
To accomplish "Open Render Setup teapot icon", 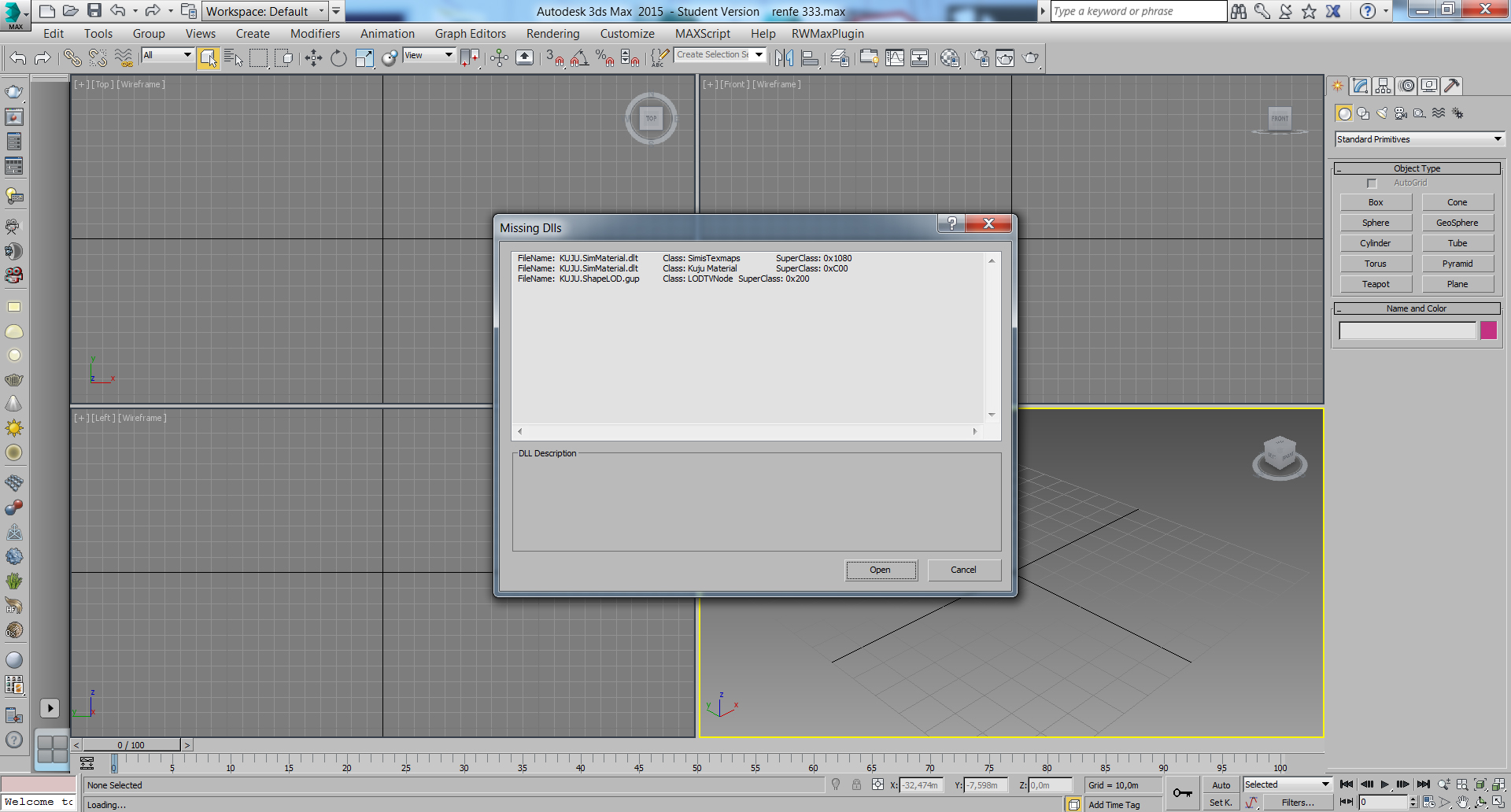I will click(980, 57).
